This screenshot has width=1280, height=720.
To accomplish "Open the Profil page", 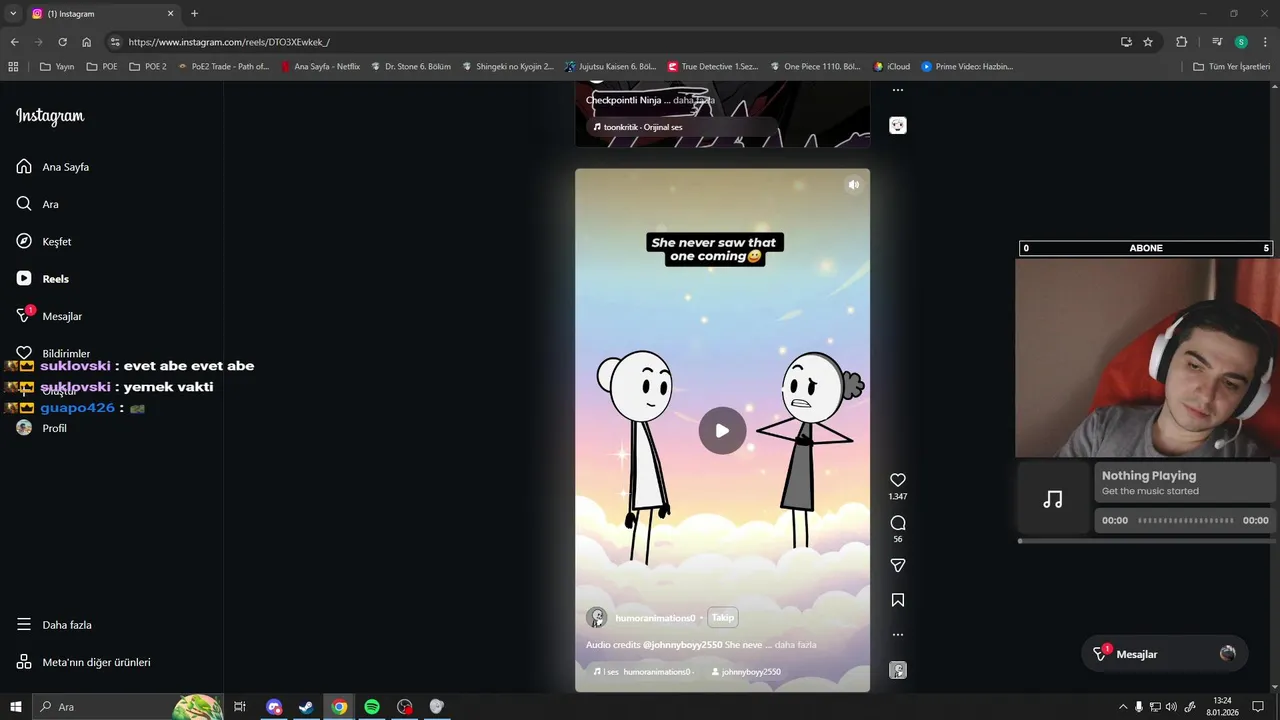I will tap(42, 428).
